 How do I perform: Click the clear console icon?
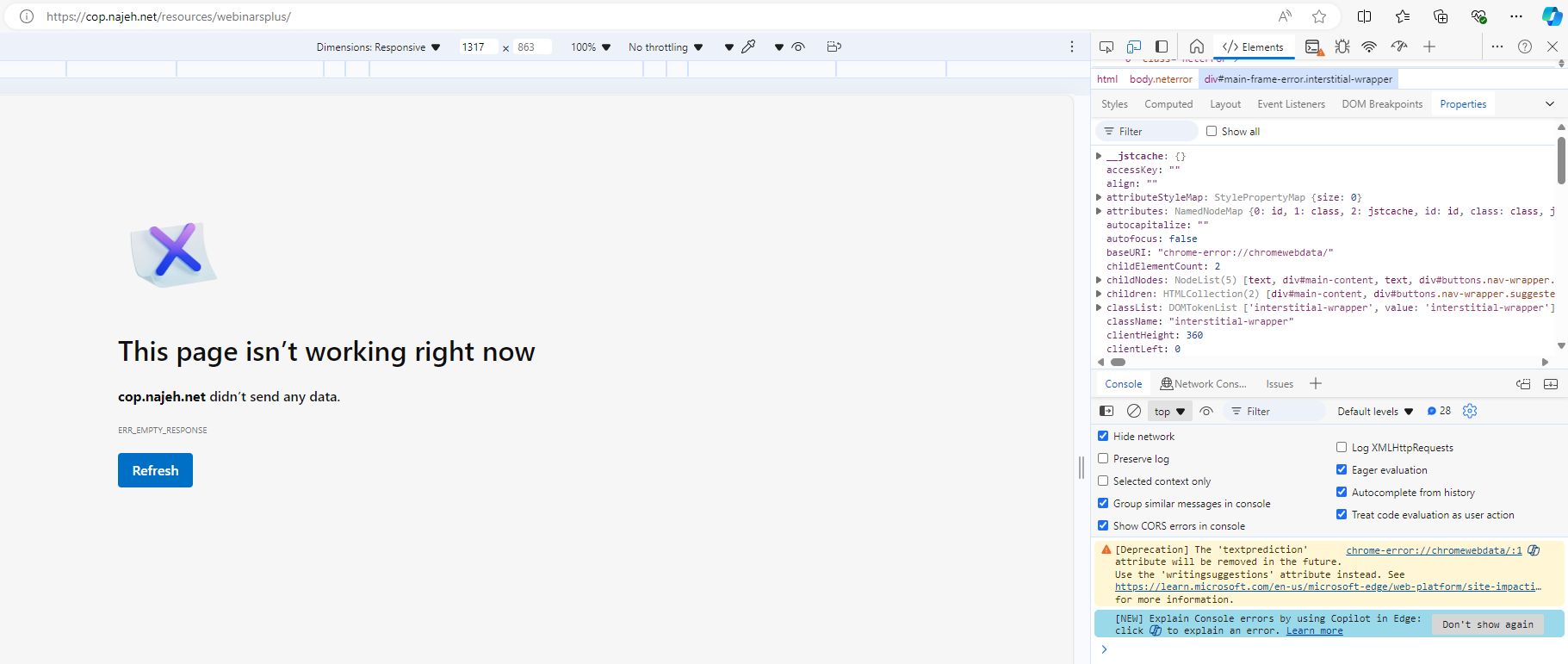coord(1134,411)
